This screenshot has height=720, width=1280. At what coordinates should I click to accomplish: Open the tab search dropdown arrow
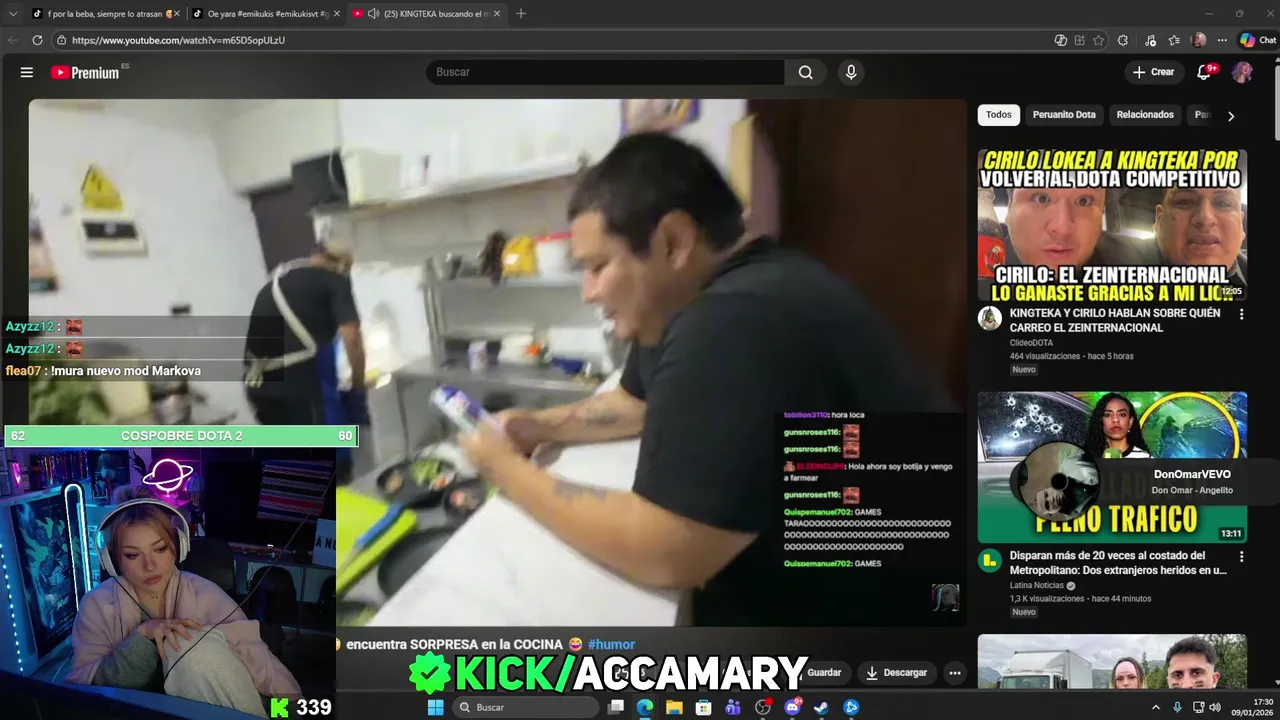[13, 13]
